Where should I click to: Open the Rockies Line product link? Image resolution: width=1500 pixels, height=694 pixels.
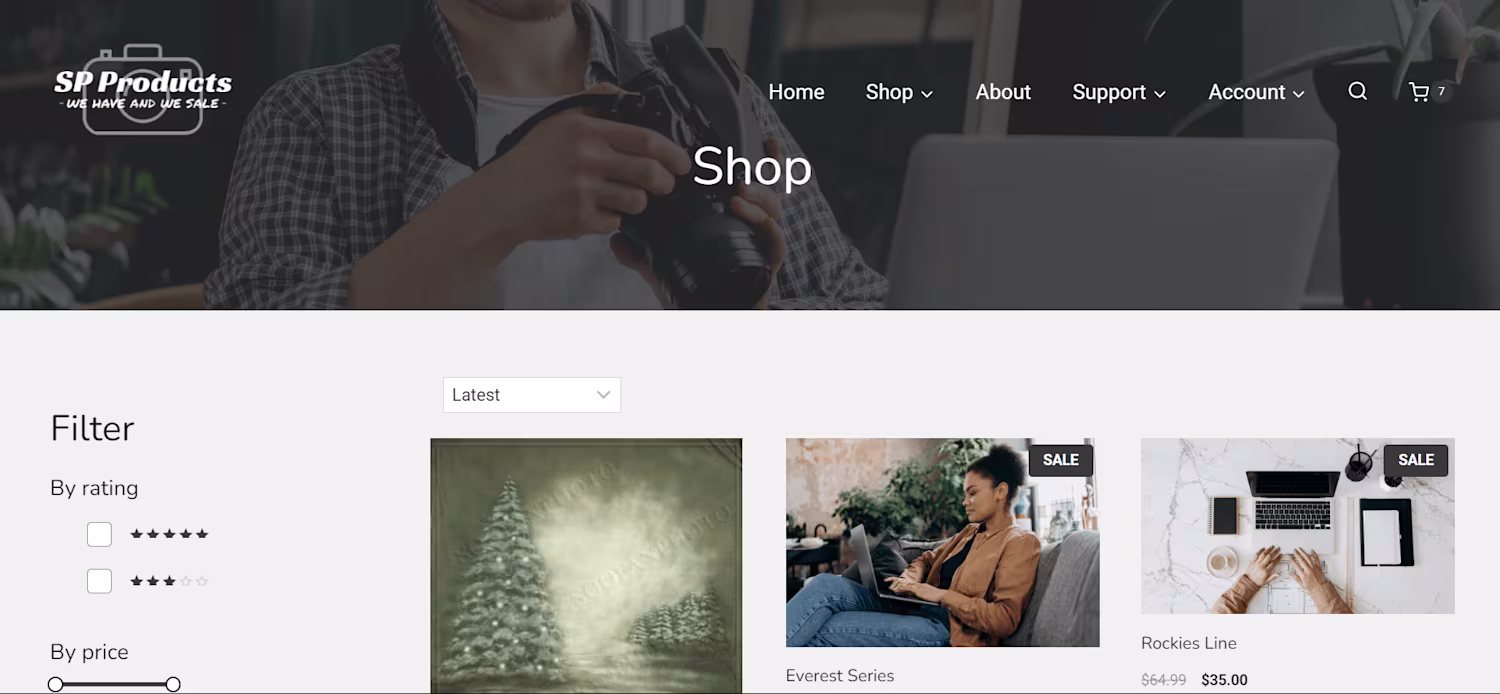1189,643
